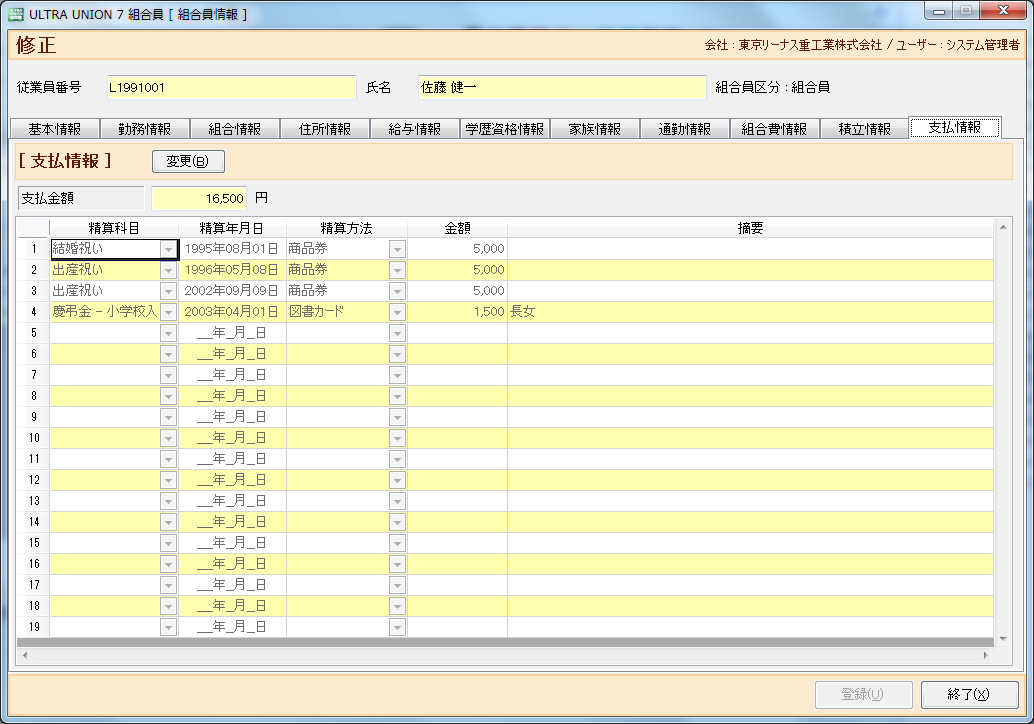This screenshot has width=1034, height=724.
Task: Open row 3 精算方法 dropdown arrow
Action: (x=397, y=291)
